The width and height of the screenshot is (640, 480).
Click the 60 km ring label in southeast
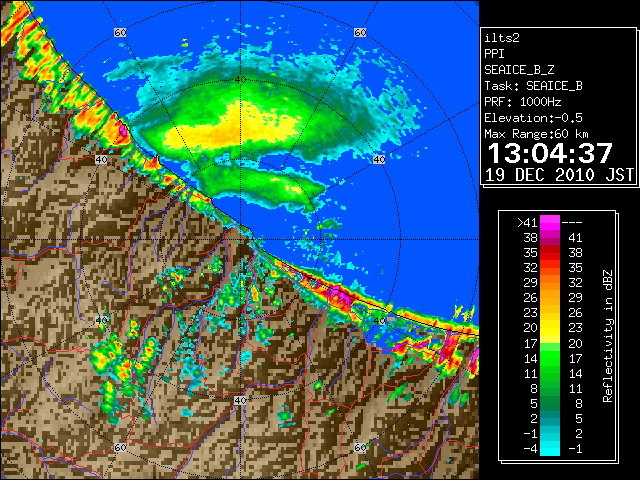pyautogui.click(x=360, y=447)
